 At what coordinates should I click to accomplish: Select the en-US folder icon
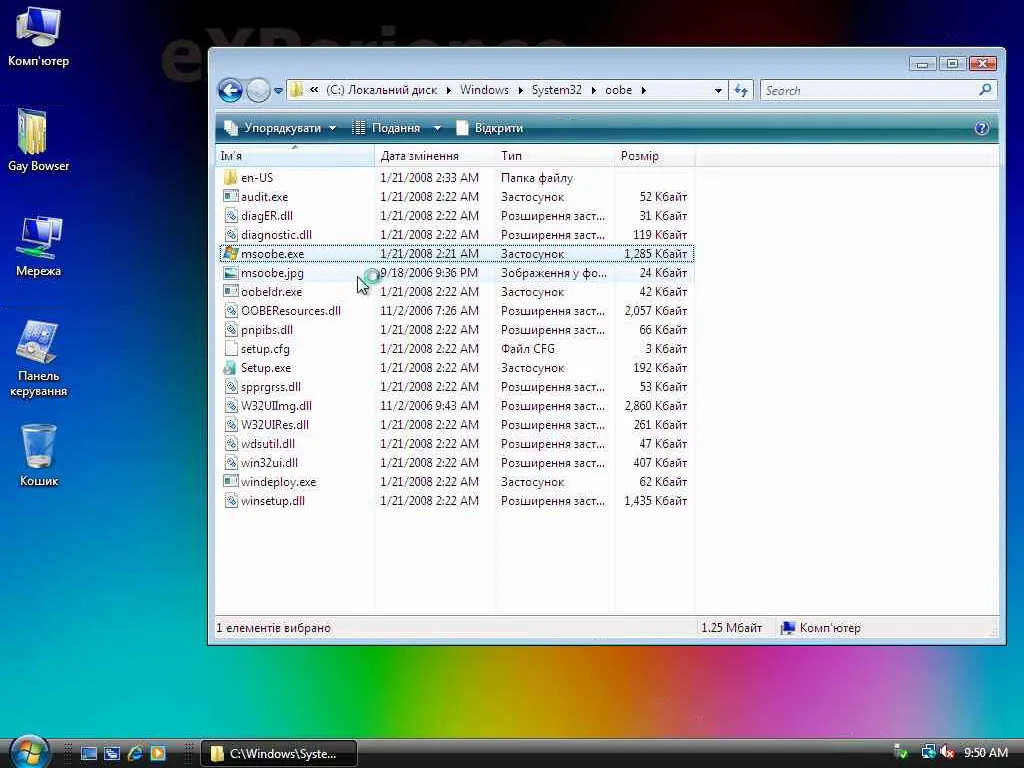point(230,178)
